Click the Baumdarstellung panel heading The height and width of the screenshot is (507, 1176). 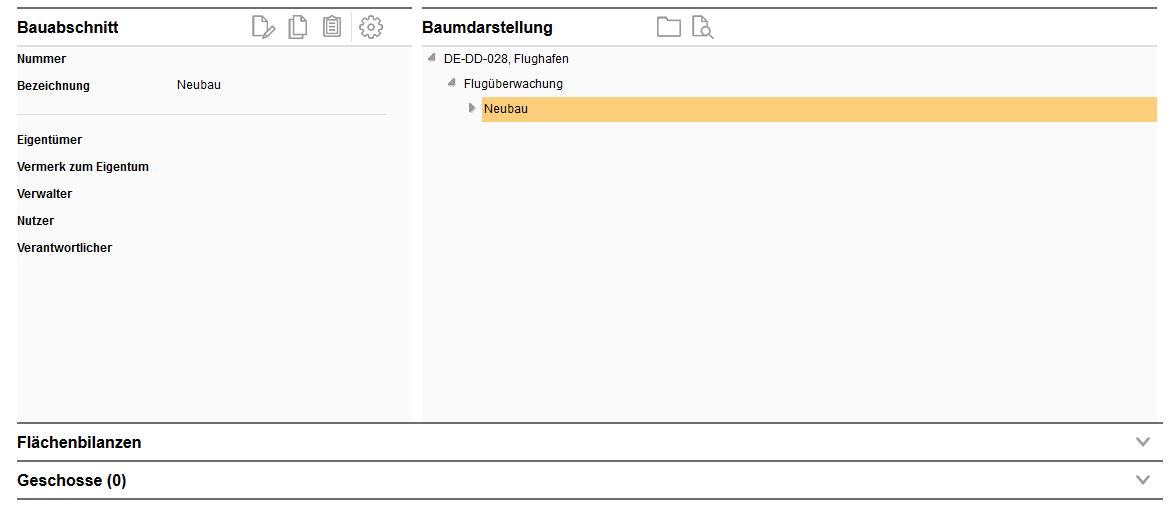point(487,27)
